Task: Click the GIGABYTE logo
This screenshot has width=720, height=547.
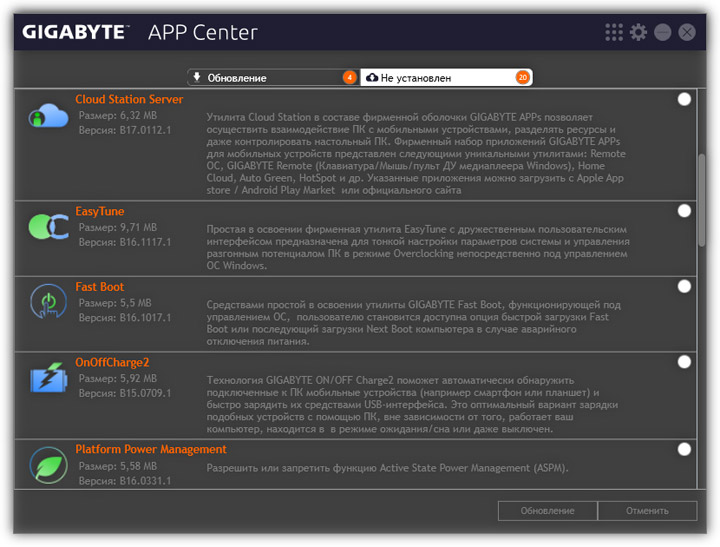Action: pos(76,32)
